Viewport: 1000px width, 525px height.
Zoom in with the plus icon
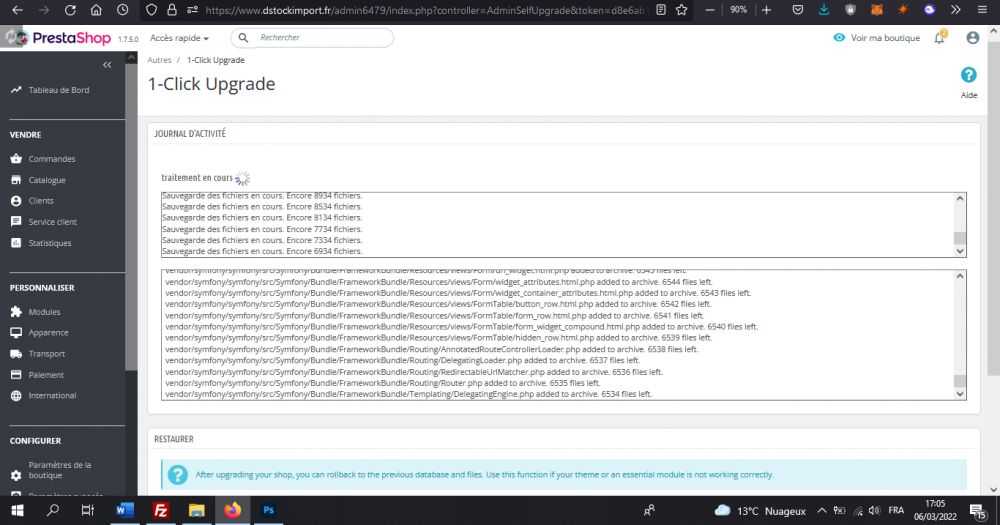tap(767, 10)
